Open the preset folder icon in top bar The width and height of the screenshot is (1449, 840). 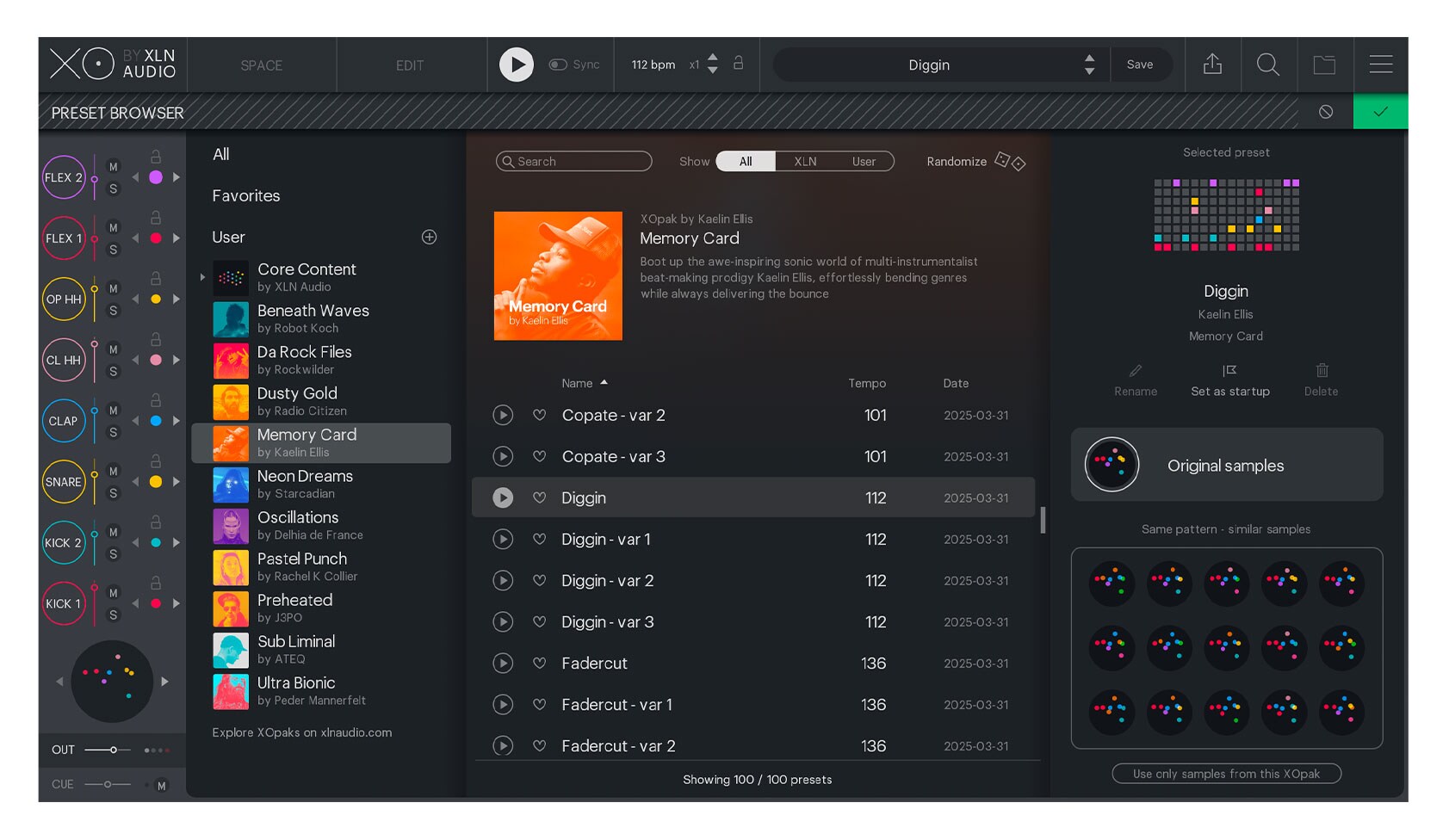pyautogui.click(x=1324, y=65)
